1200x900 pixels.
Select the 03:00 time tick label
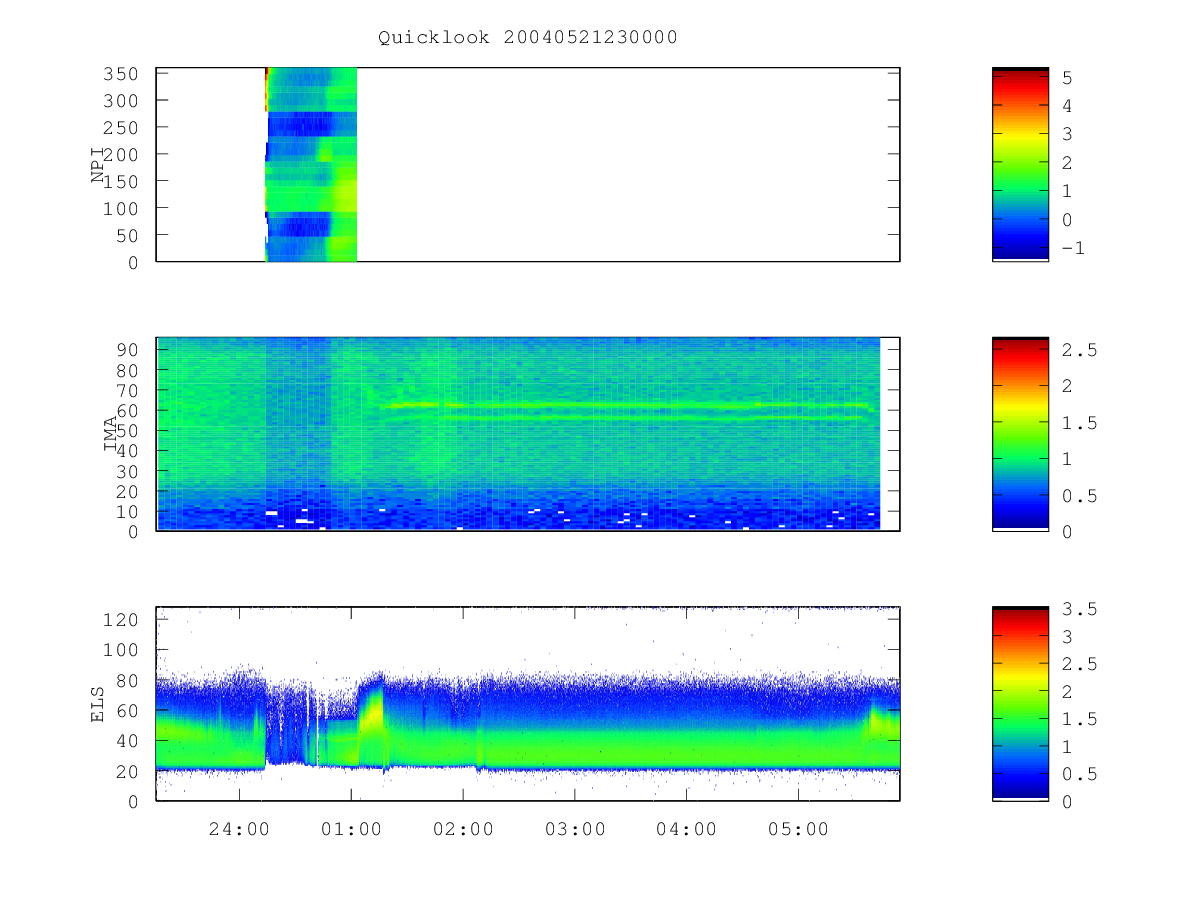pyautogui.click(x=575, y=829)
